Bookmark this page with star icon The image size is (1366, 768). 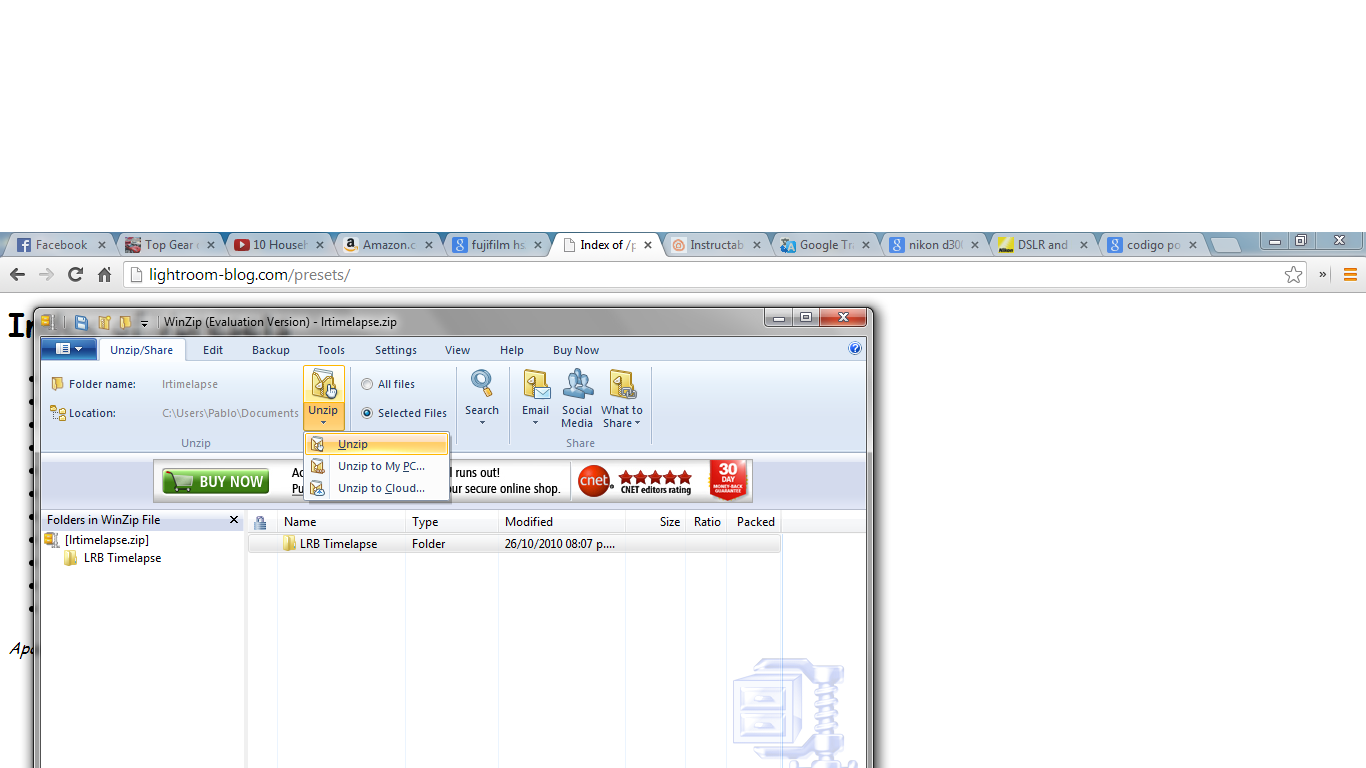point(1294,274)
